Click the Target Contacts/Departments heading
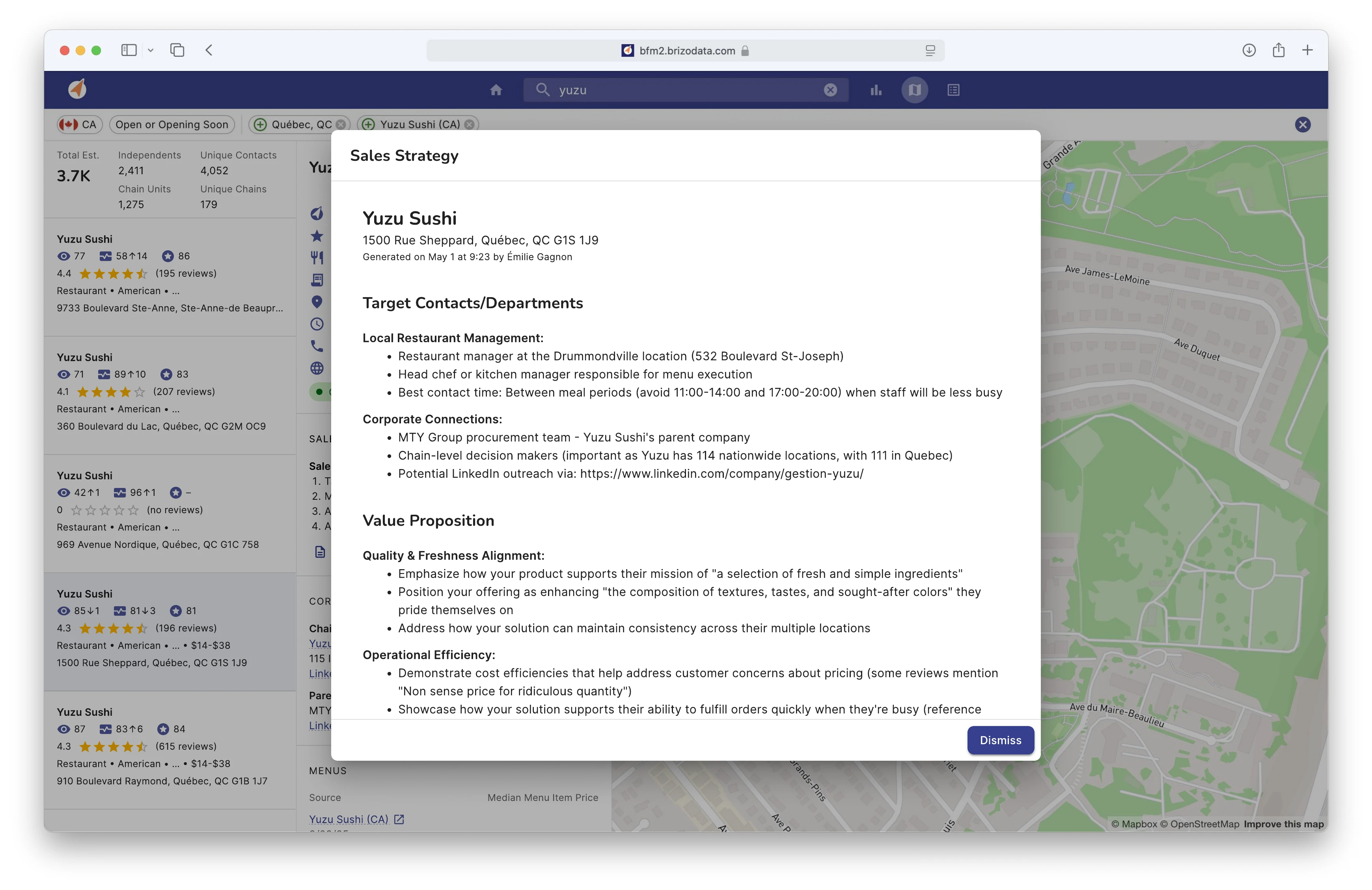This screenshot has width=1372, height=890. 473,303
